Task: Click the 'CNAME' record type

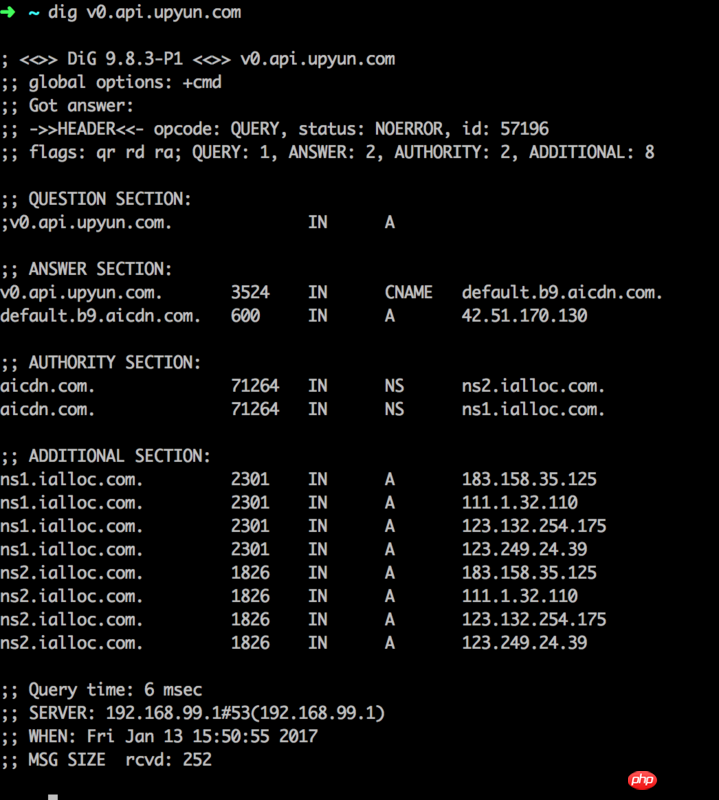Action: tap(408, 292)
